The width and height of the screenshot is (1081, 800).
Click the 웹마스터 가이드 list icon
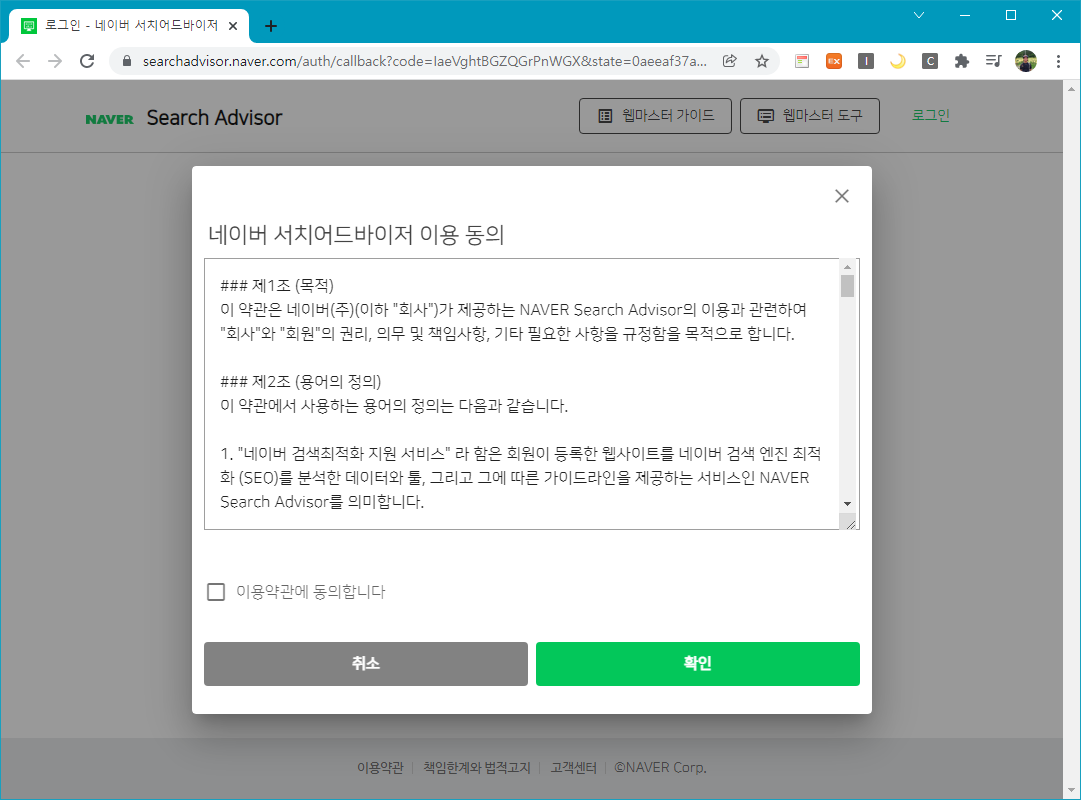tap(605, 116)
